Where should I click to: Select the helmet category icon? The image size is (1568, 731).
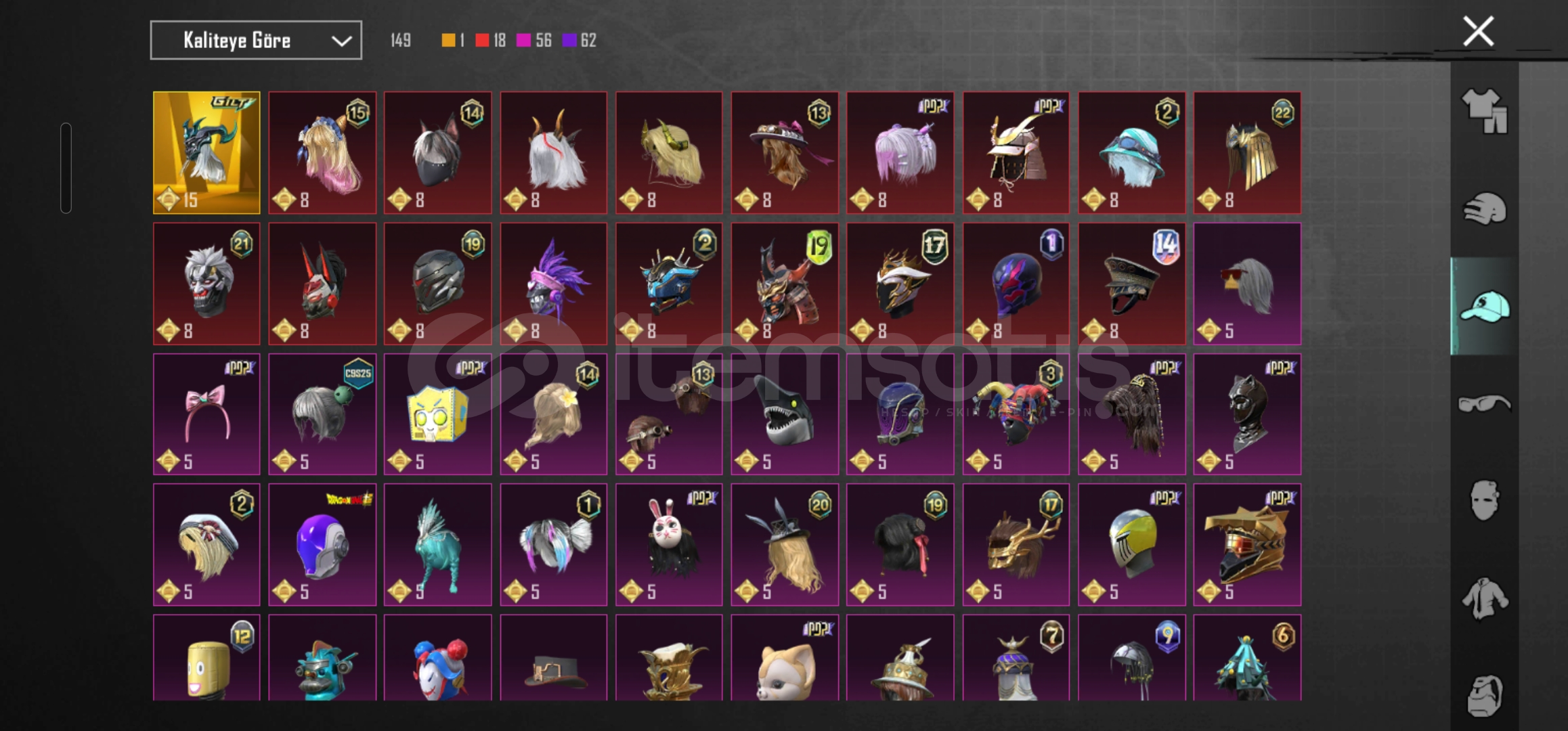click(x=1484, y=209)
